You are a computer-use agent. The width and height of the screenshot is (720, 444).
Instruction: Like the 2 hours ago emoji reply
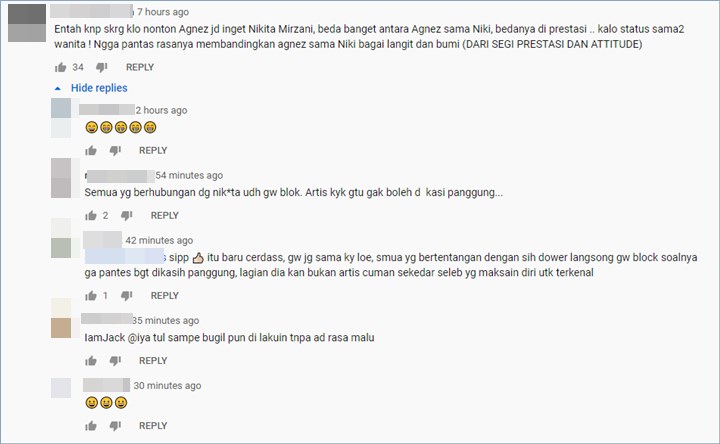point(91,151)
